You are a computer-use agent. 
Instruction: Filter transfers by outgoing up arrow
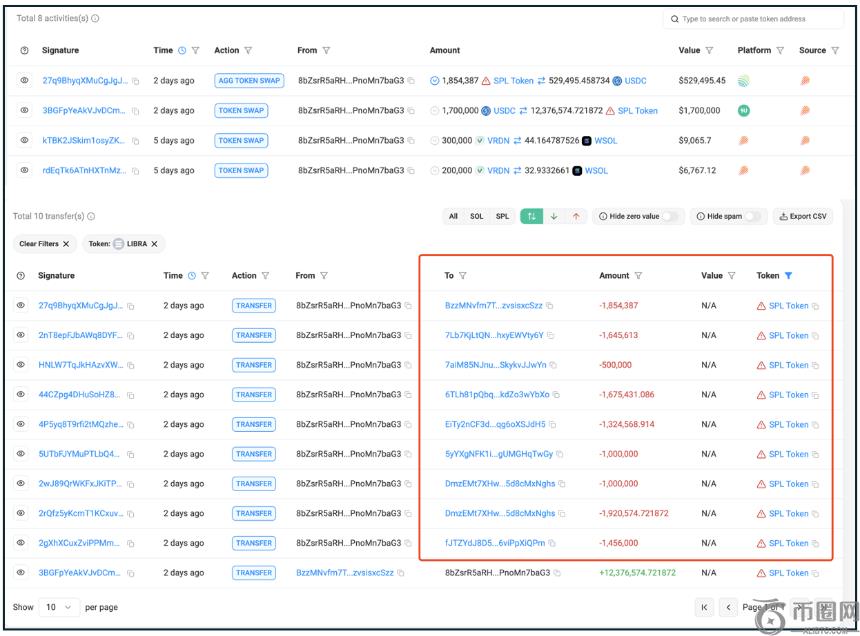click(576, 216)
